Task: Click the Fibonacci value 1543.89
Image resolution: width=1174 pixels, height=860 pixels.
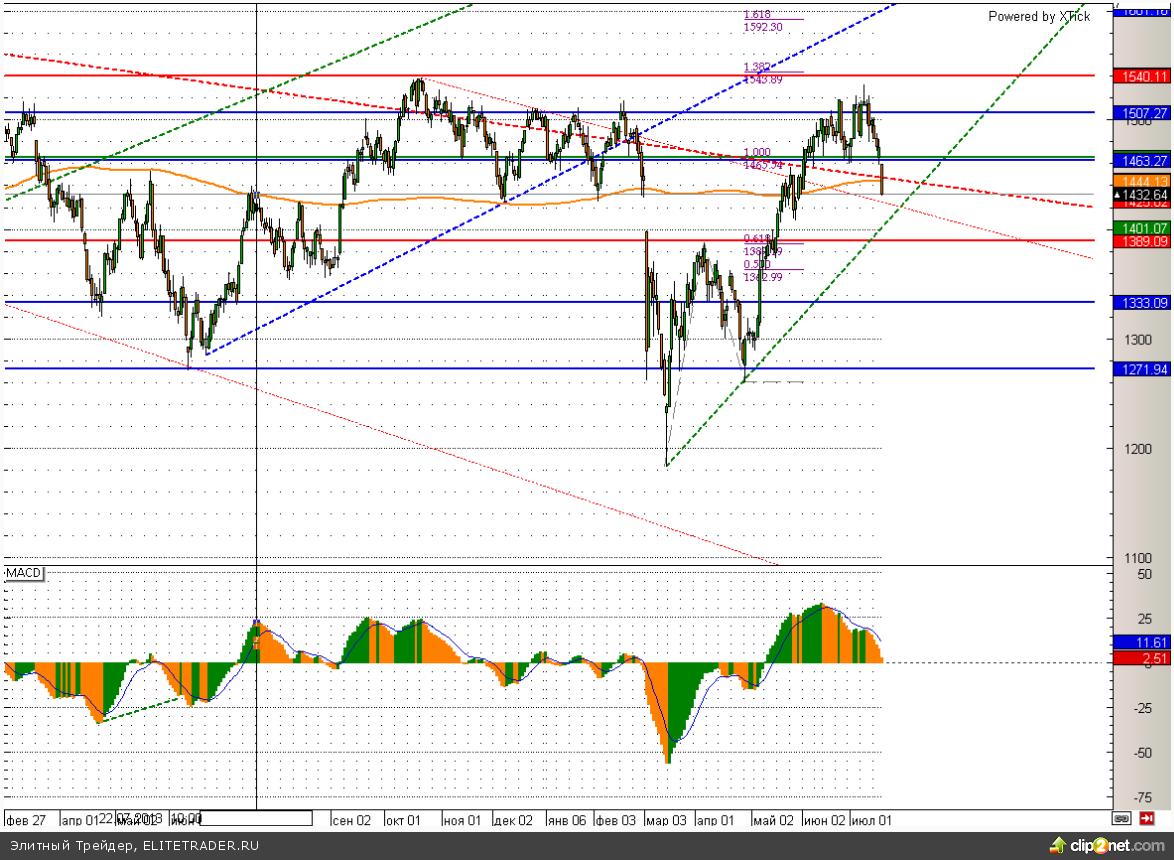Action: point(763,79)
